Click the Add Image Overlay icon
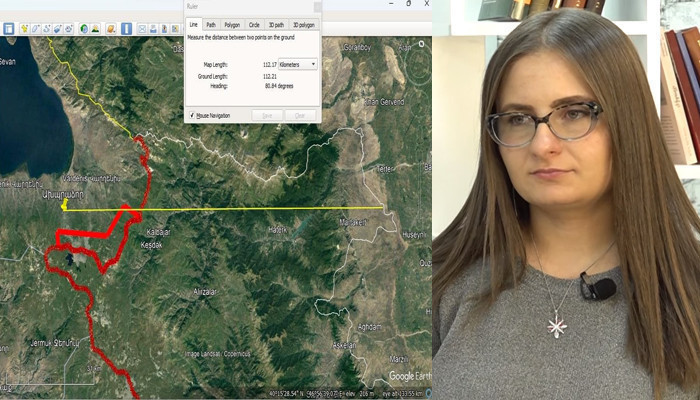The height and width of the screenshot is (400, 700). click(x=59, y=28)
